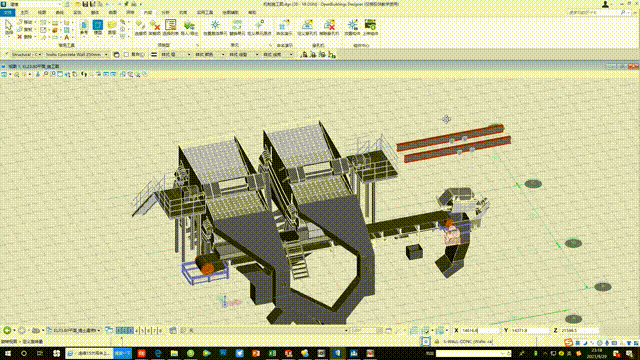
Task: Toggle view 4 in the status bar
Action: (137, 330)
